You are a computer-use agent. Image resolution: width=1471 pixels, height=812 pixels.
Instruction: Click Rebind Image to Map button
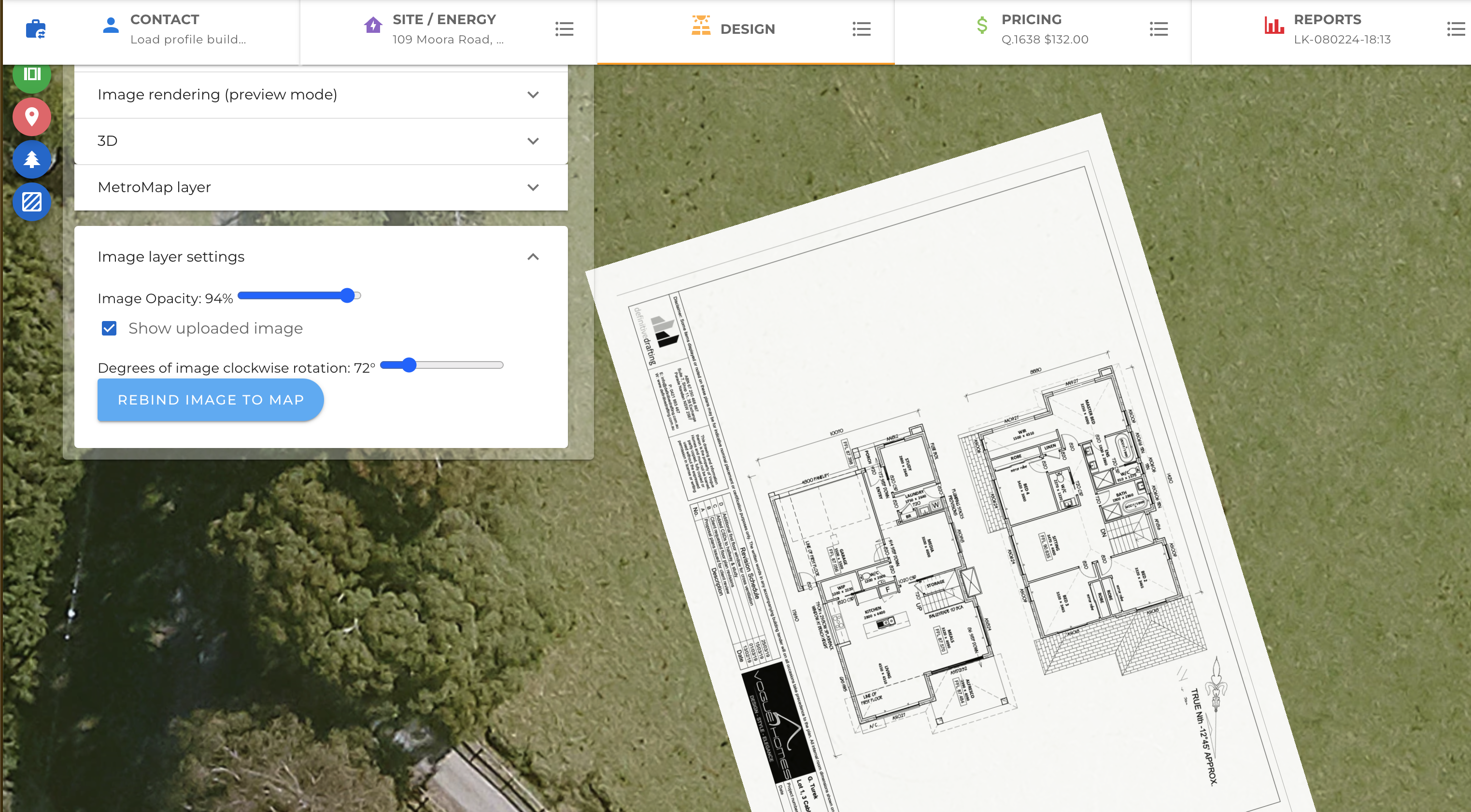click(211, 400)
